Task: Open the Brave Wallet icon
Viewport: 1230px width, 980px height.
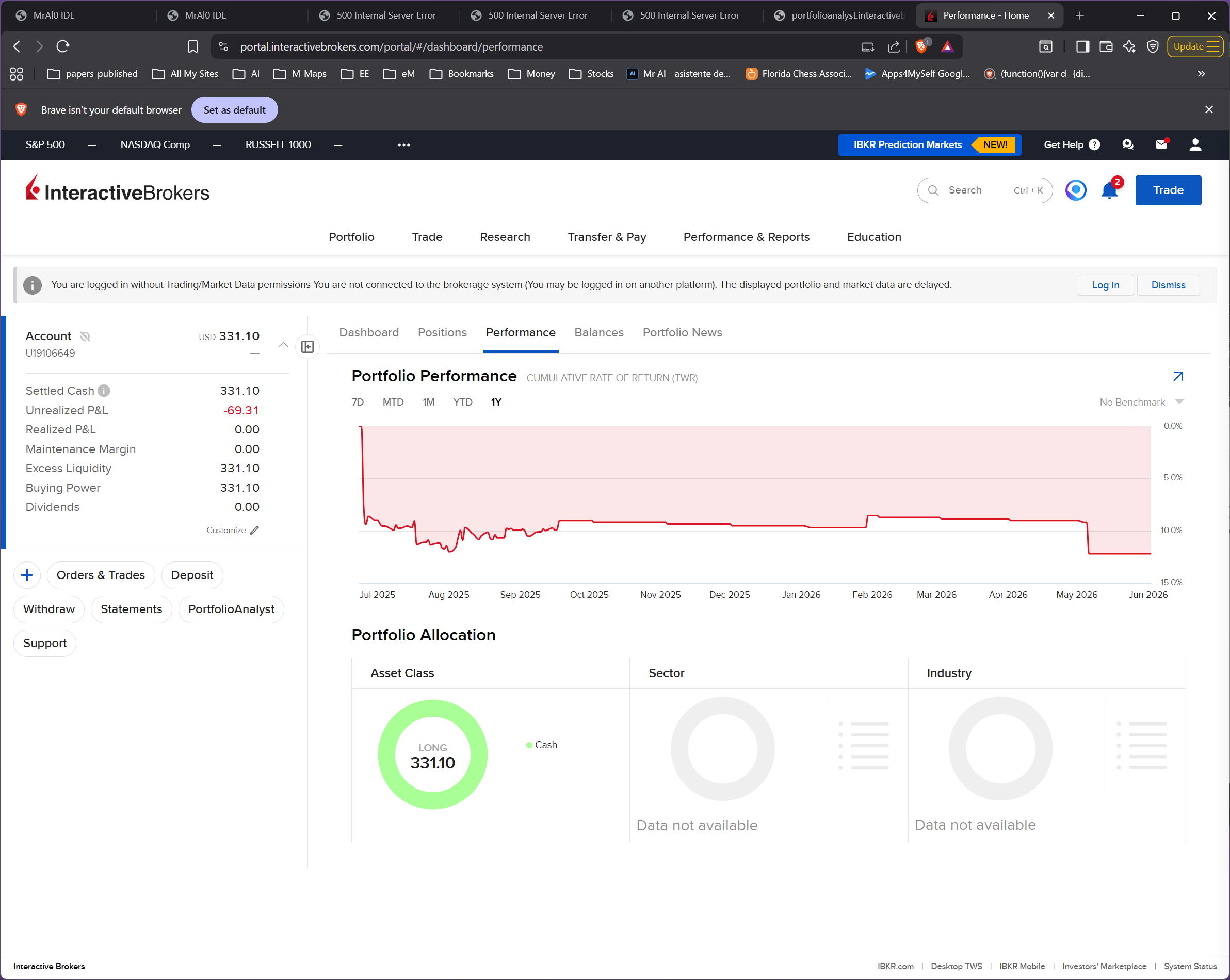Action: (1106, 46)
